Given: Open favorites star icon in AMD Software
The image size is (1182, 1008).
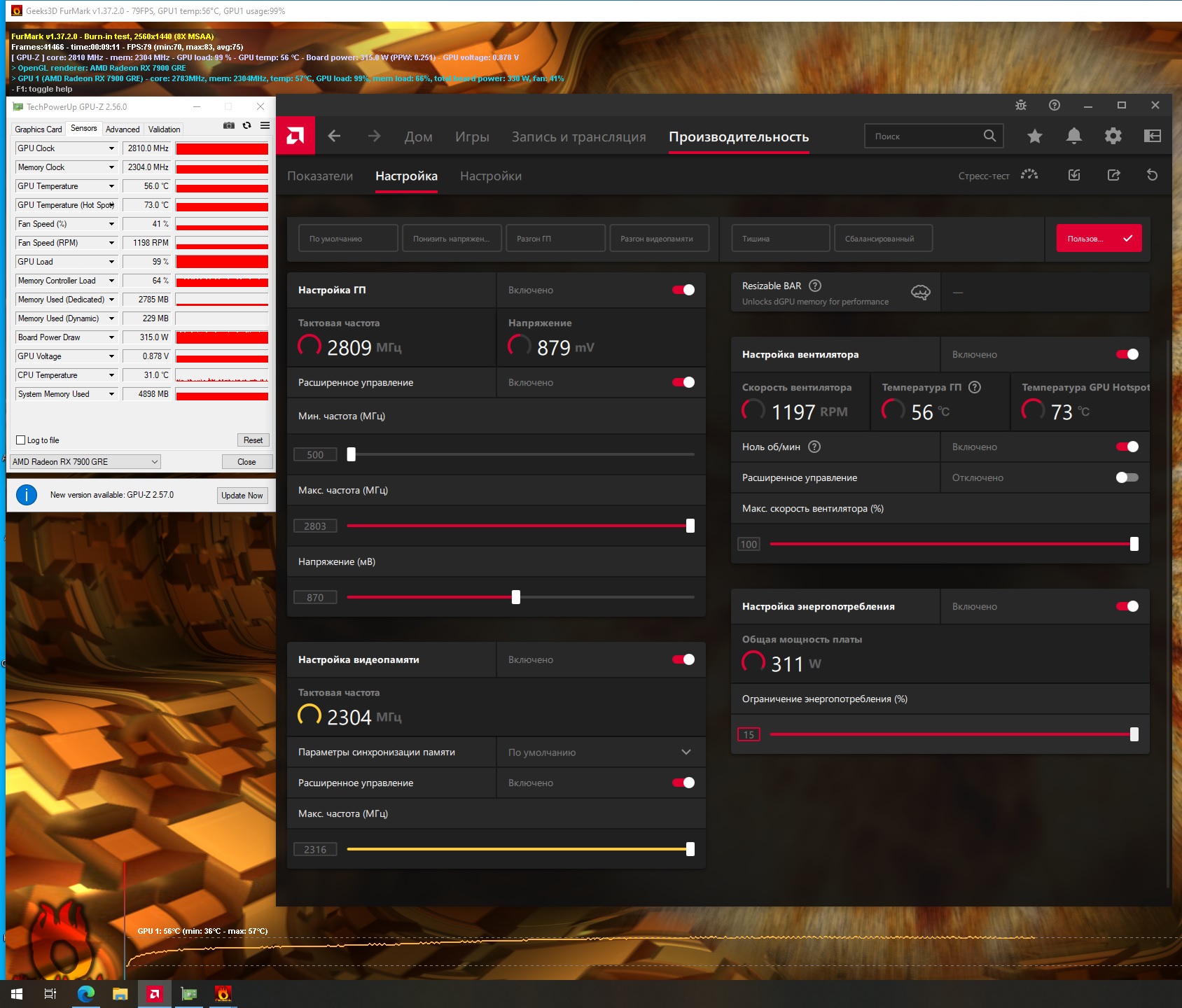Looking at the screenshot, I should 1034,136.
